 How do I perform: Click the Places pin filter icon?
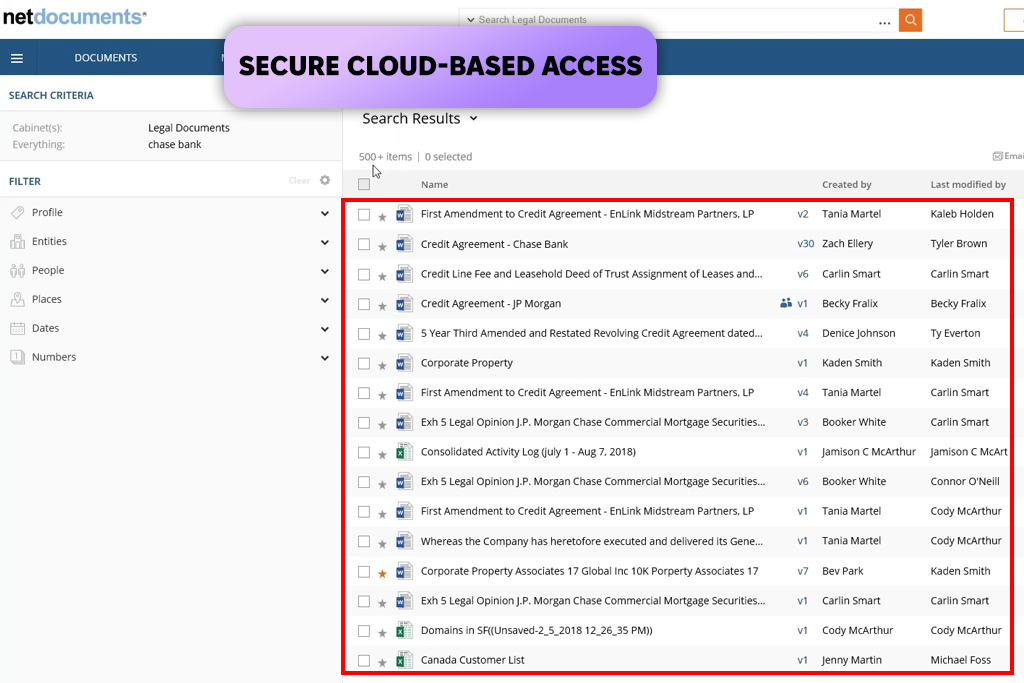coord(18,299)
